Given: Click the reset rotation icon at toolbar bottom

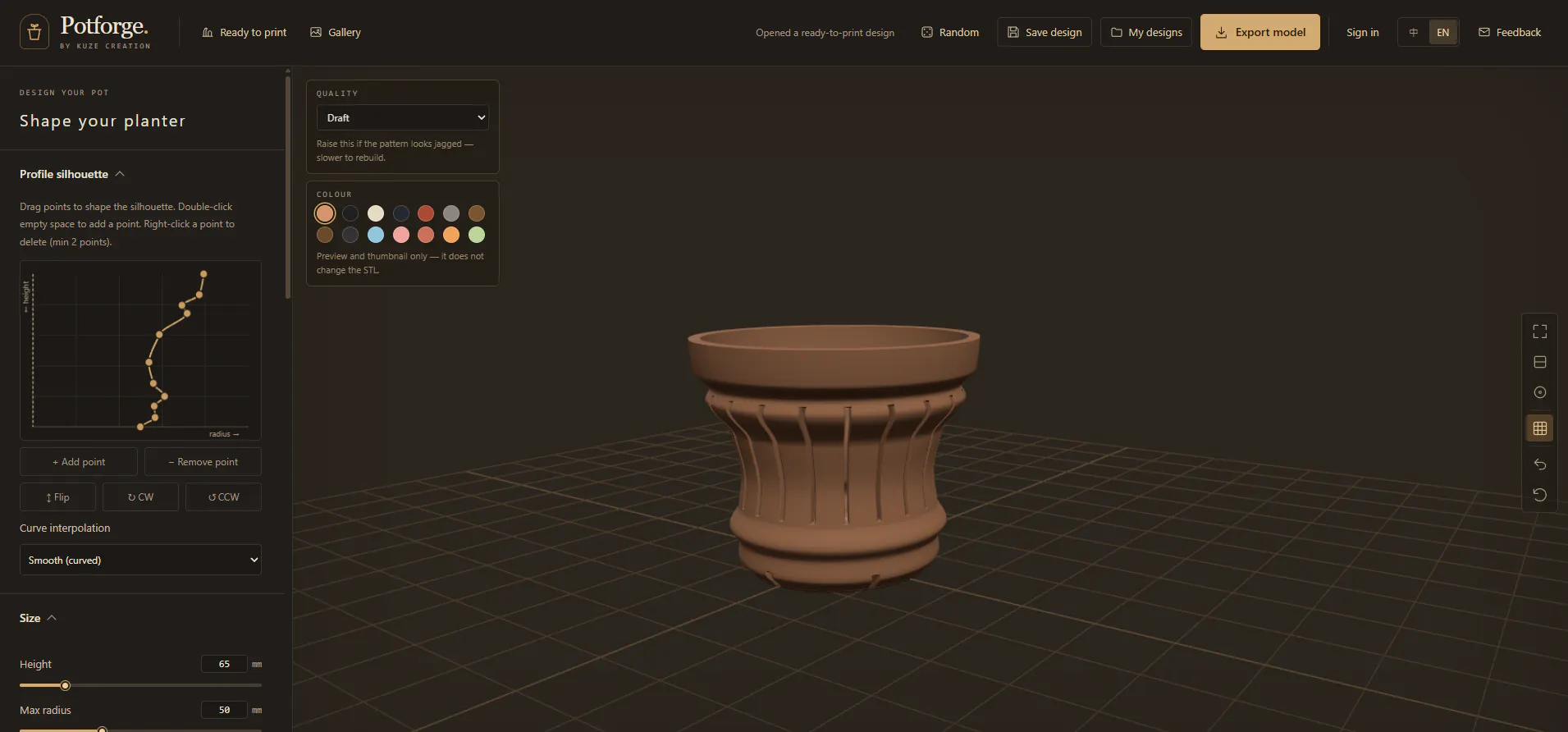Looking at the screenshot, I should click(x=1540, y=495).
